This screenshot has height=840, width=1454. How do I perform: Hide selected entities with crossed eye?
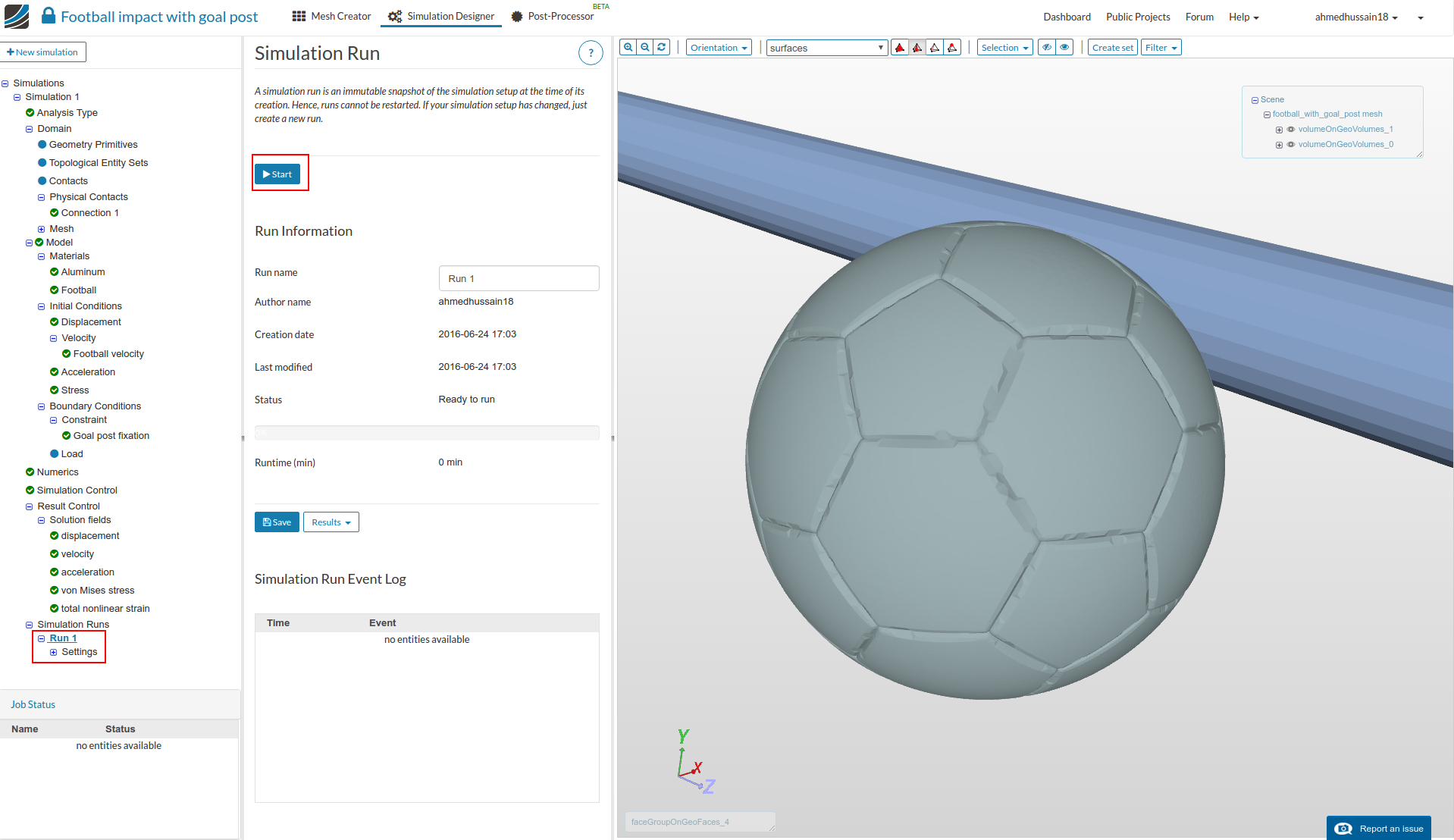[1046, 47]
